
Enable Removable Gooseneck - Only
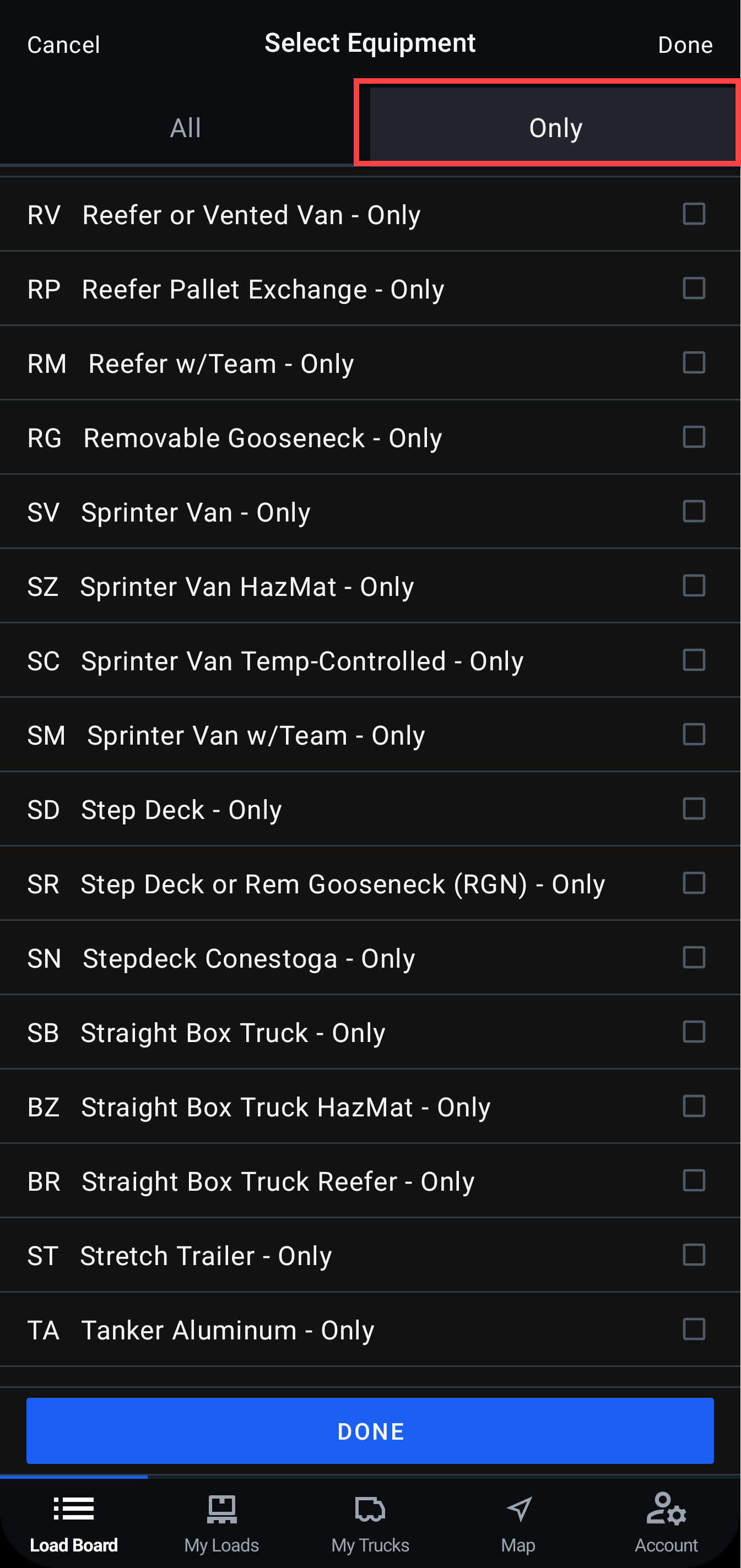(x=694, y=437)
